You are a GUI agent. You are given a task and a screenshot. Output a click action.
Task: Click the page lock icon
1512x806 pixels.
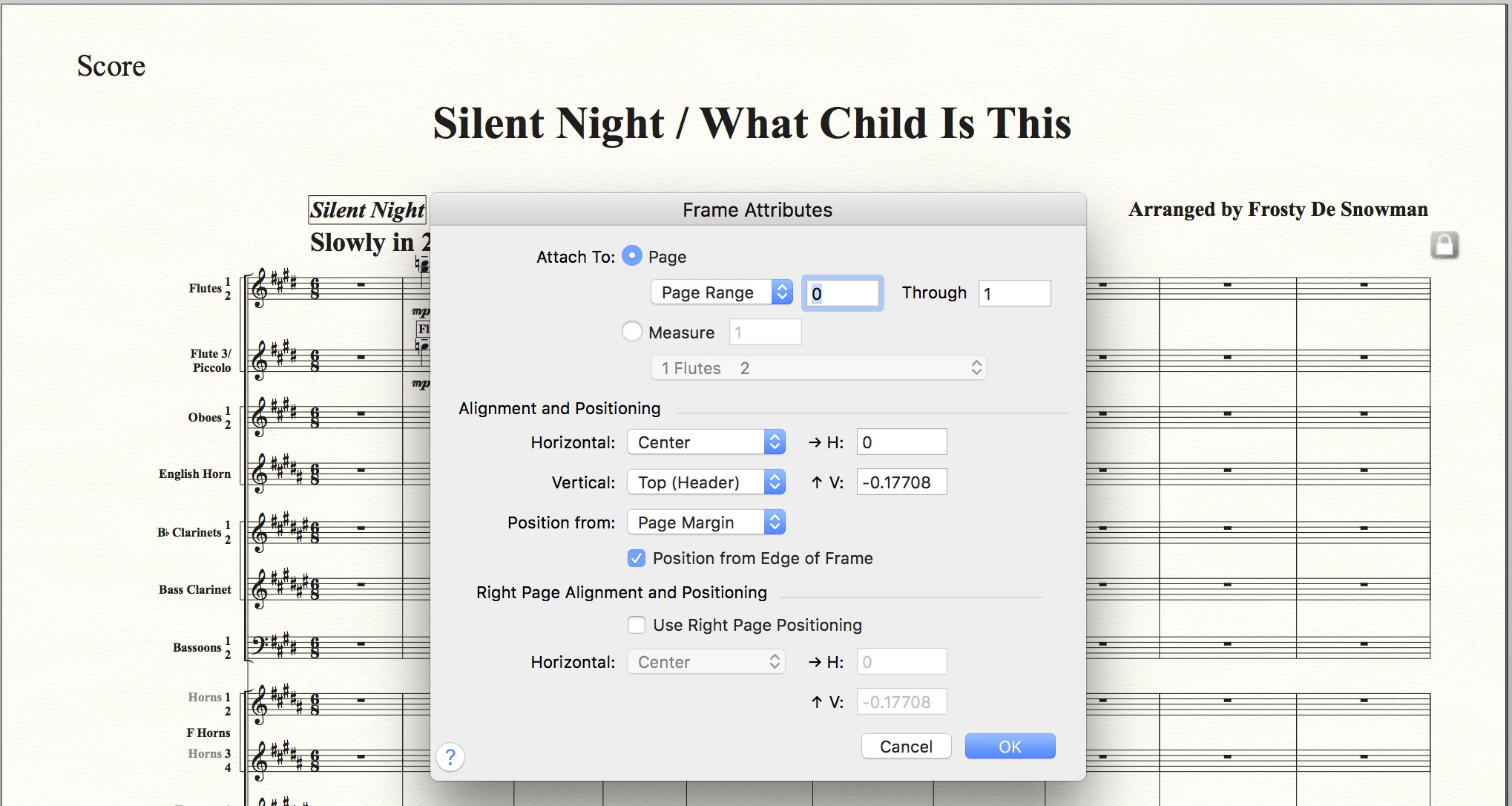1444,245
